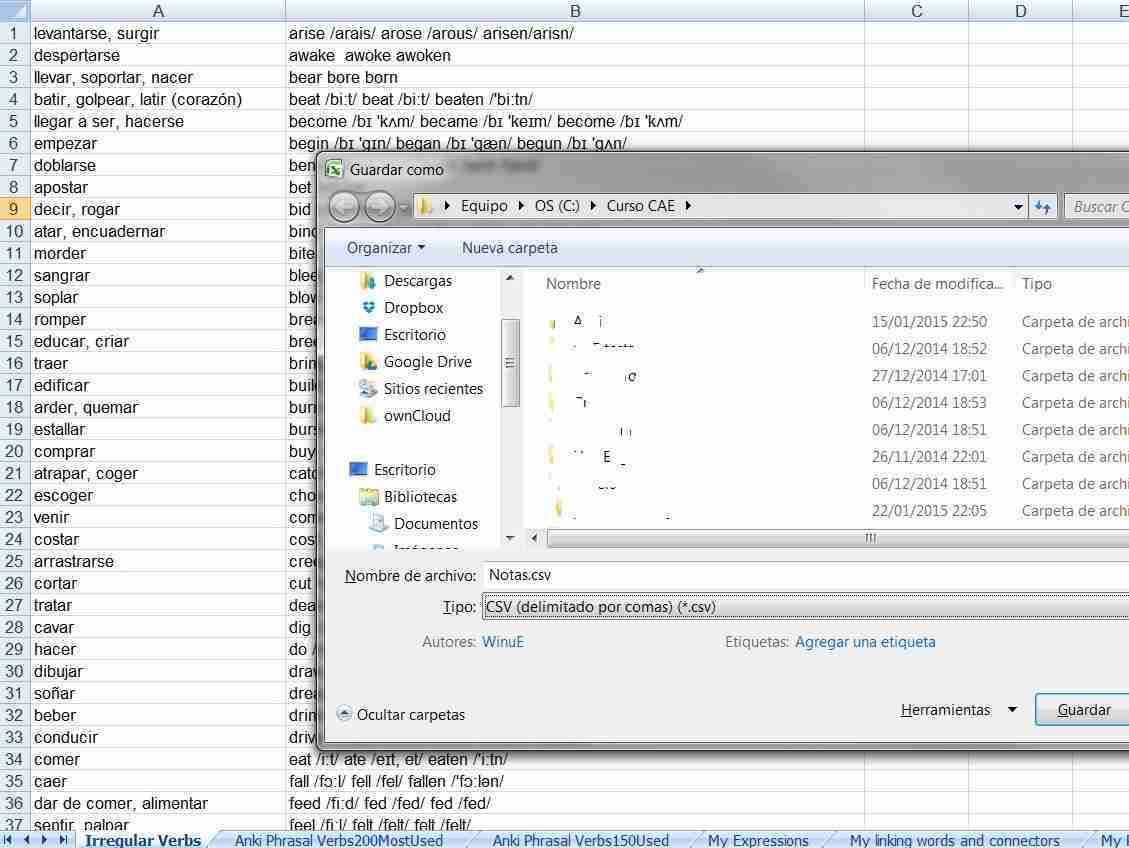Select Sitios recientes in the navigation pane

tap(433, 389)
